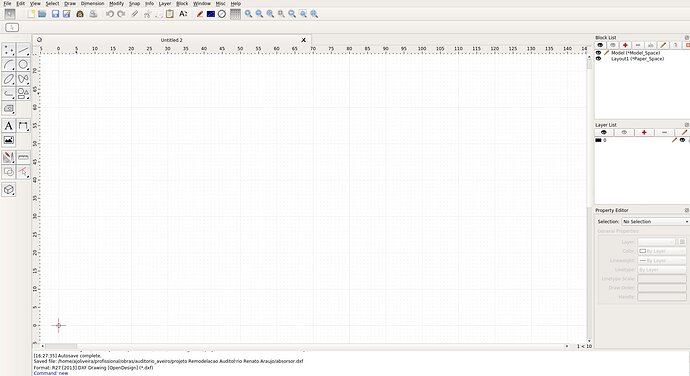Add a new layer in Layer List
Screen dimensions: 690x376
pyautogui.click(x=644, y=133)
